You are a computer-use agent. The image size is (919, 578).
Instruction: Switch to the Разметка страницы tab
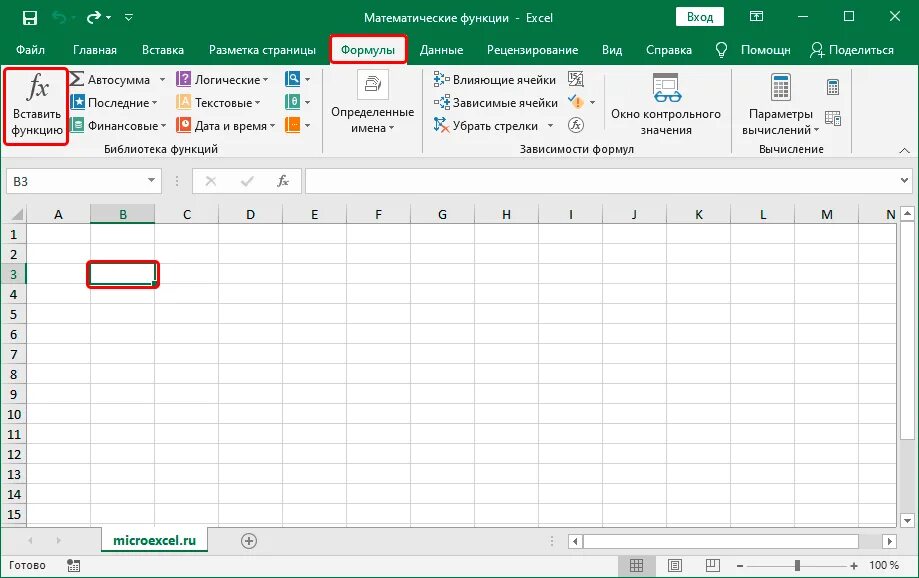coord(262,50)
